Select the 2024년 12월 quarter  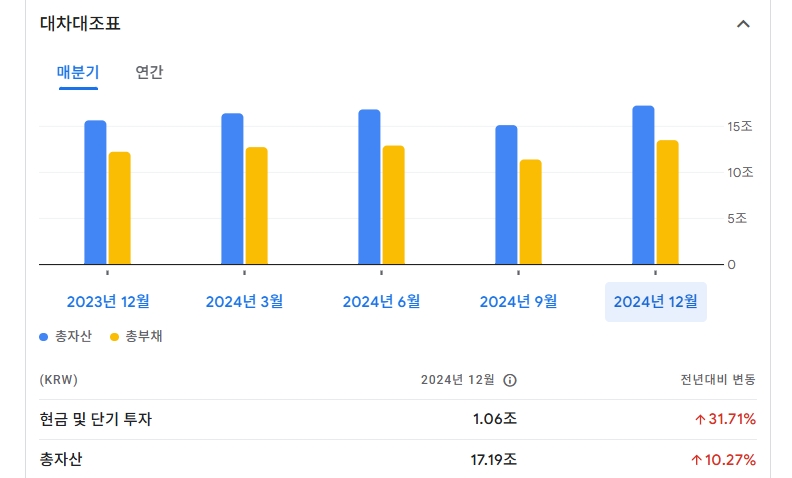coord(656,302)
